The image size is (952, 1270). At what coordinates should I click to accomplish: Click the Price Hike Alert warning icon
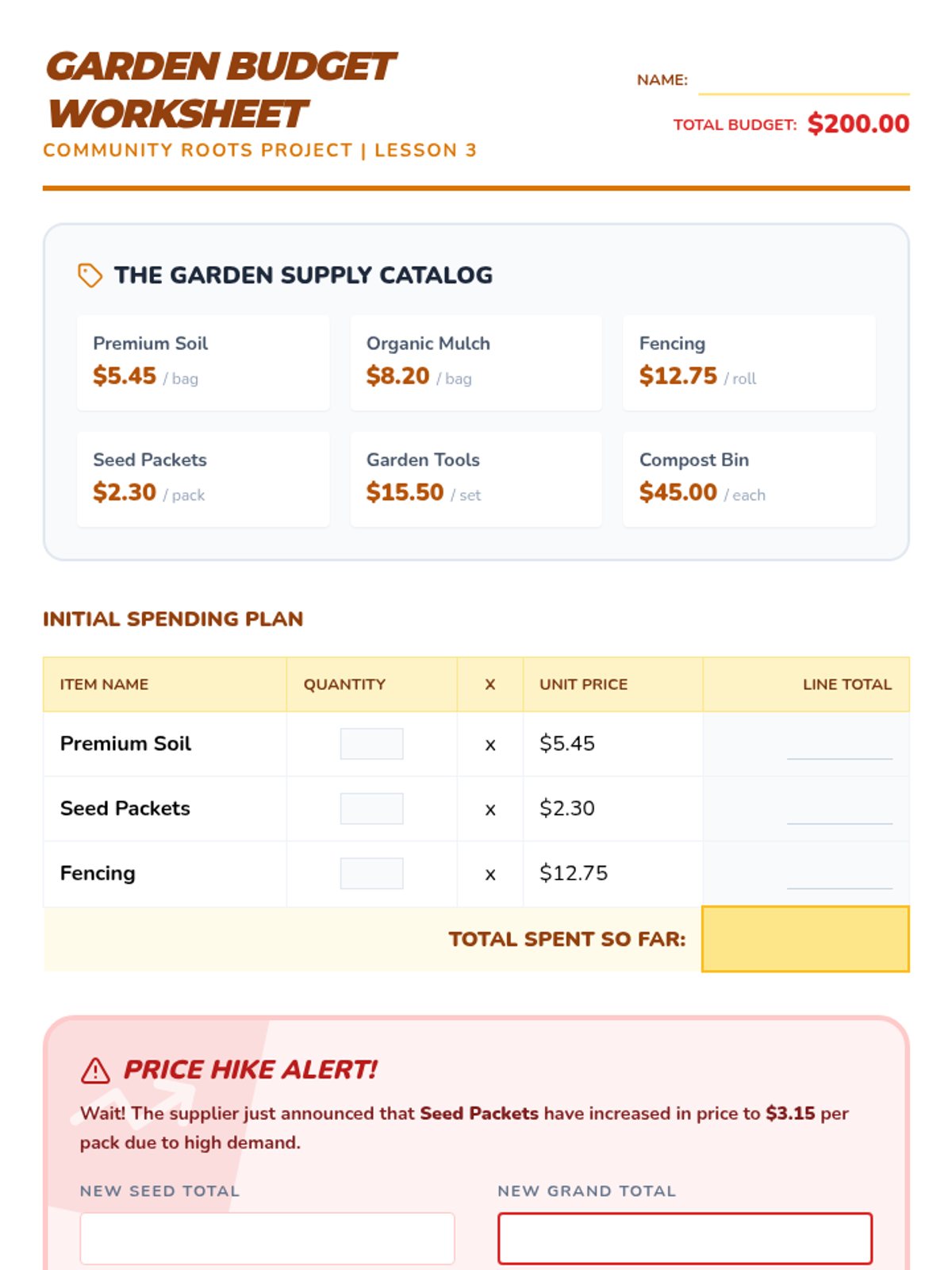click(x=95, y=1071)
